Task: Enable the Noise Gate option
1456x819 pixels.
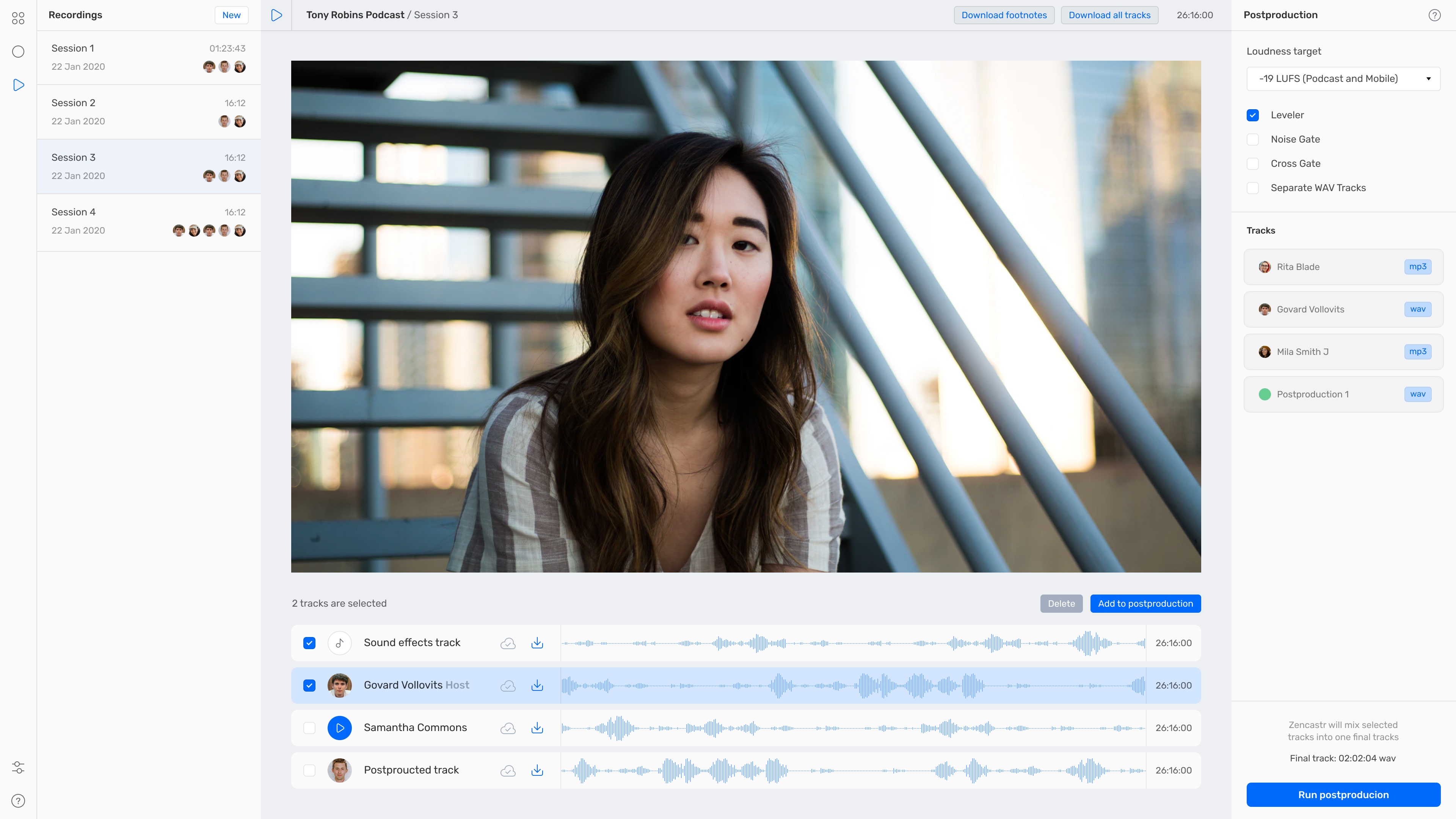Action: (x=1252, y=140)
